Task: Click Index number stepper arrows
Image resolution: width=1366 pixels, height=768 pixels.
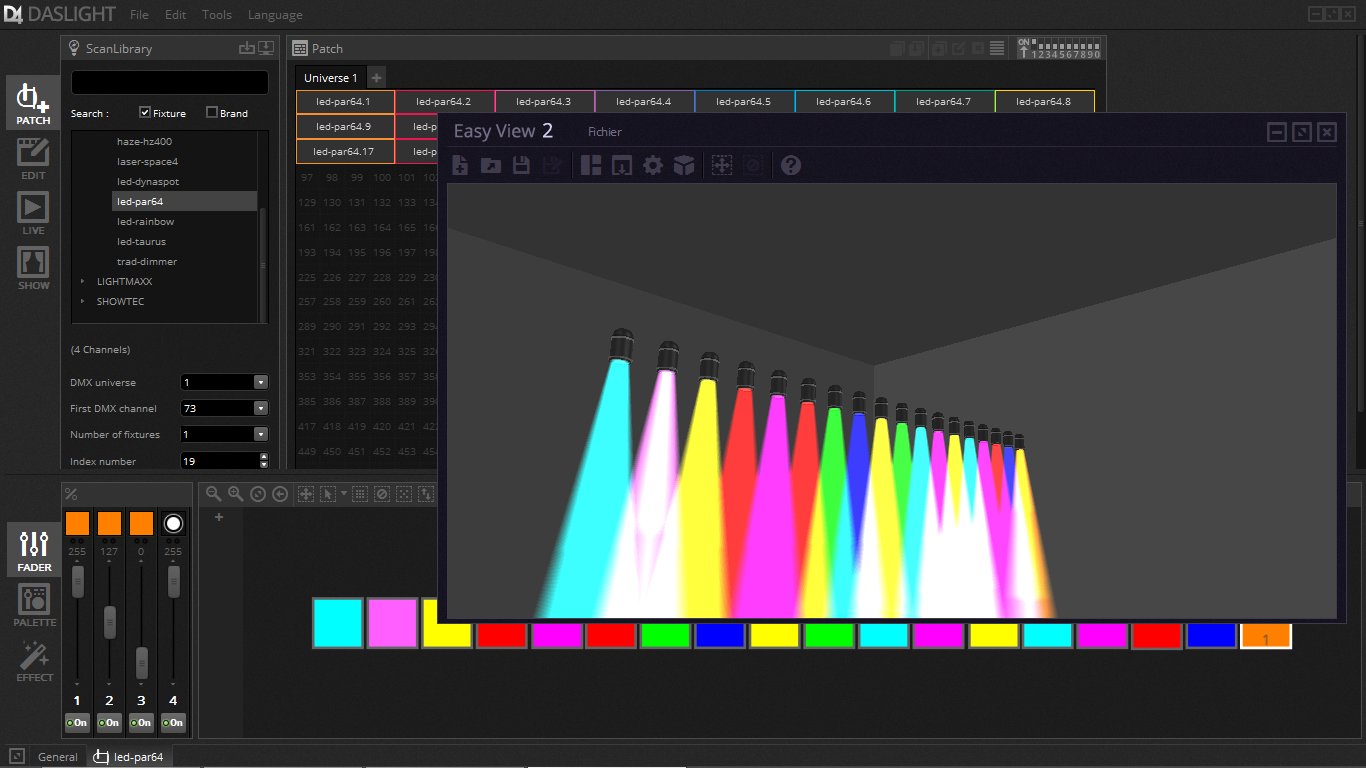Action: point(264,460)
